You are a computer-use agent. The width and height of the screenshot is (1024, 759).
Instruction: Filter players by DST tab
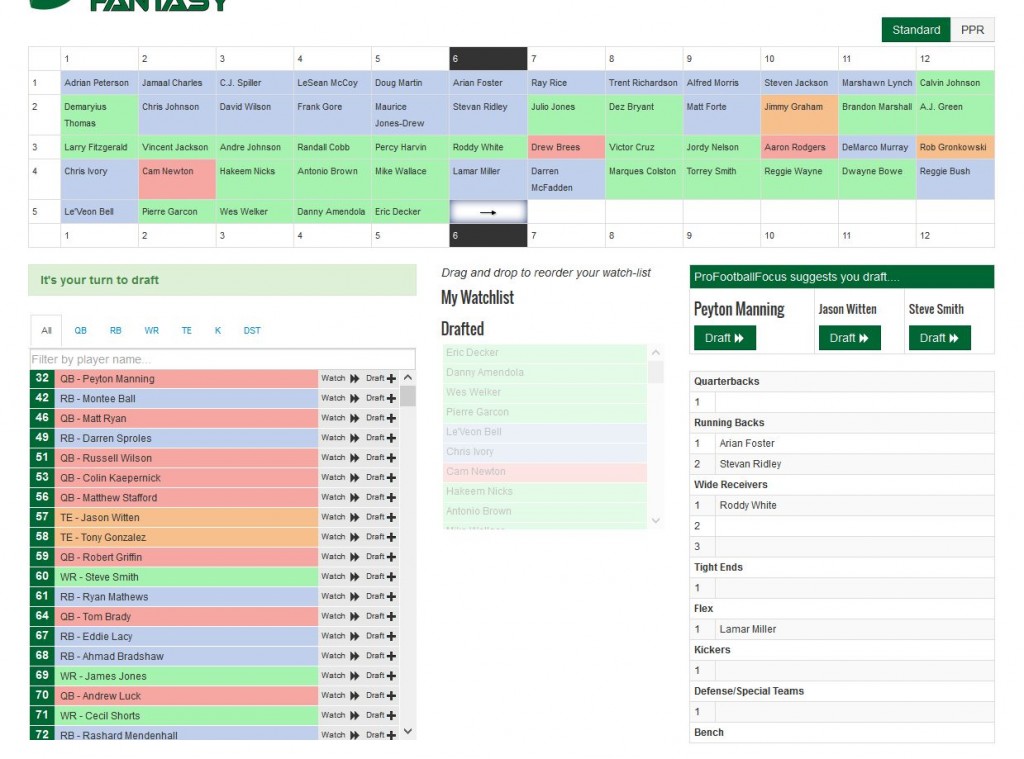click(x=252, y=331)
